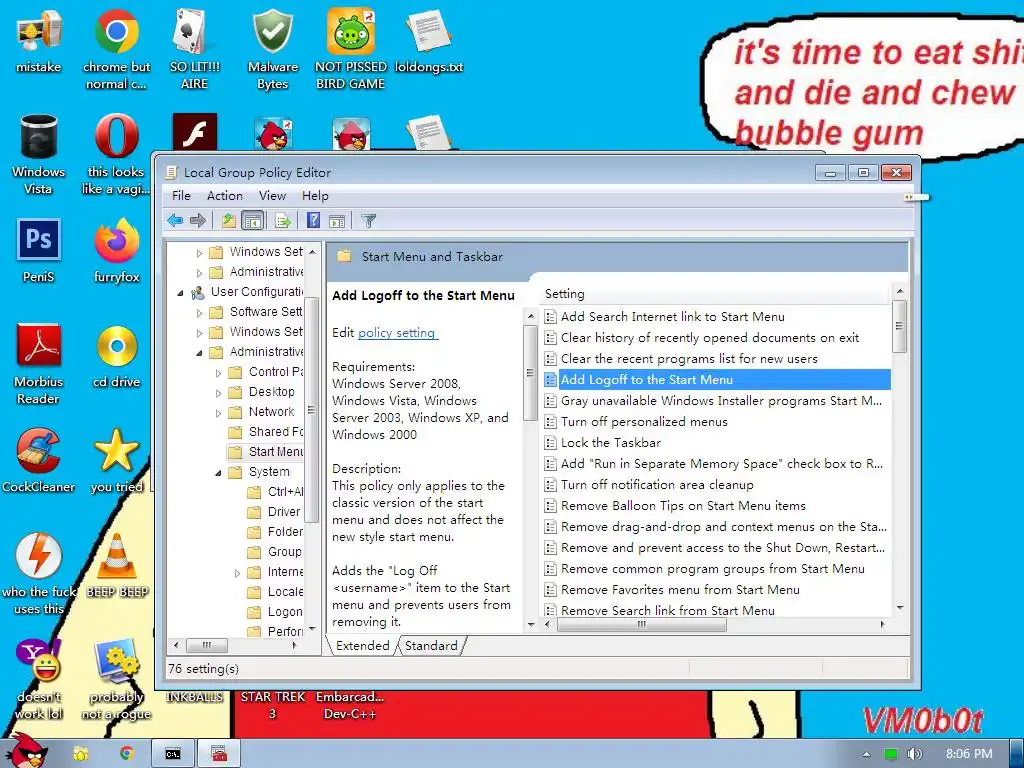This screenshot has width=1024, height=768.
Task: Open NOT PISSED BIRD GAME desktop icon
Action: 351,49
